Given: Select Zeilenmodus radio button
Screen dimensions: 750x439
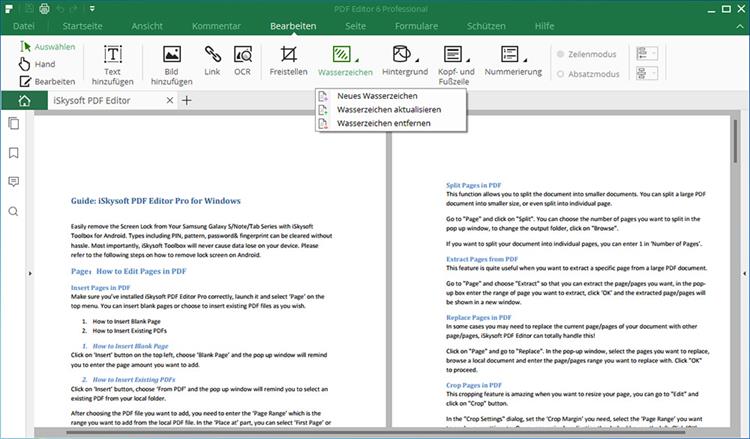Looking at the screenshot, I should click(x=561, y=55).
